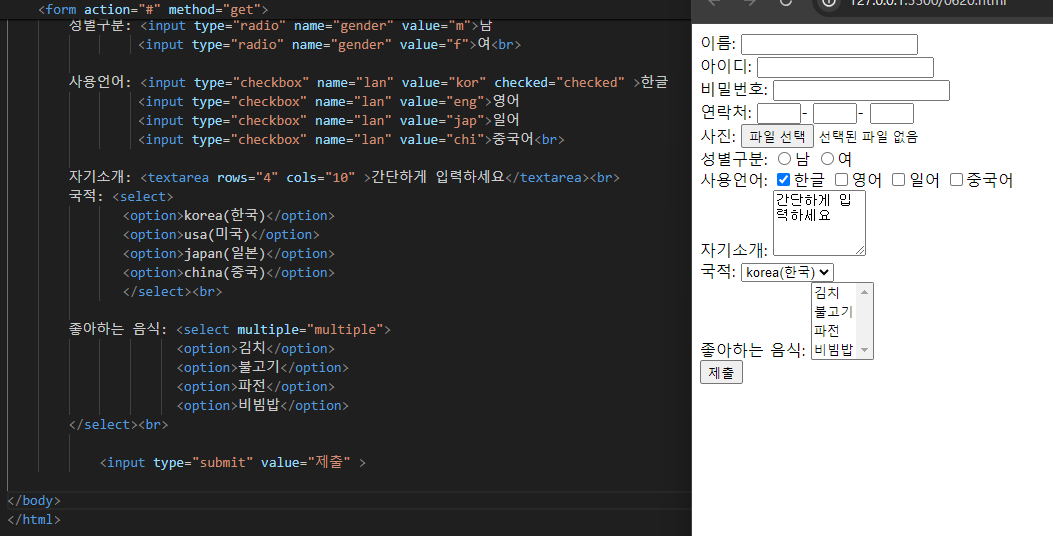Uncheck the 한글 language checkbox
The height and width of the screenshot is (536, 1053).
pyautogui.click(x=783, y=179)
